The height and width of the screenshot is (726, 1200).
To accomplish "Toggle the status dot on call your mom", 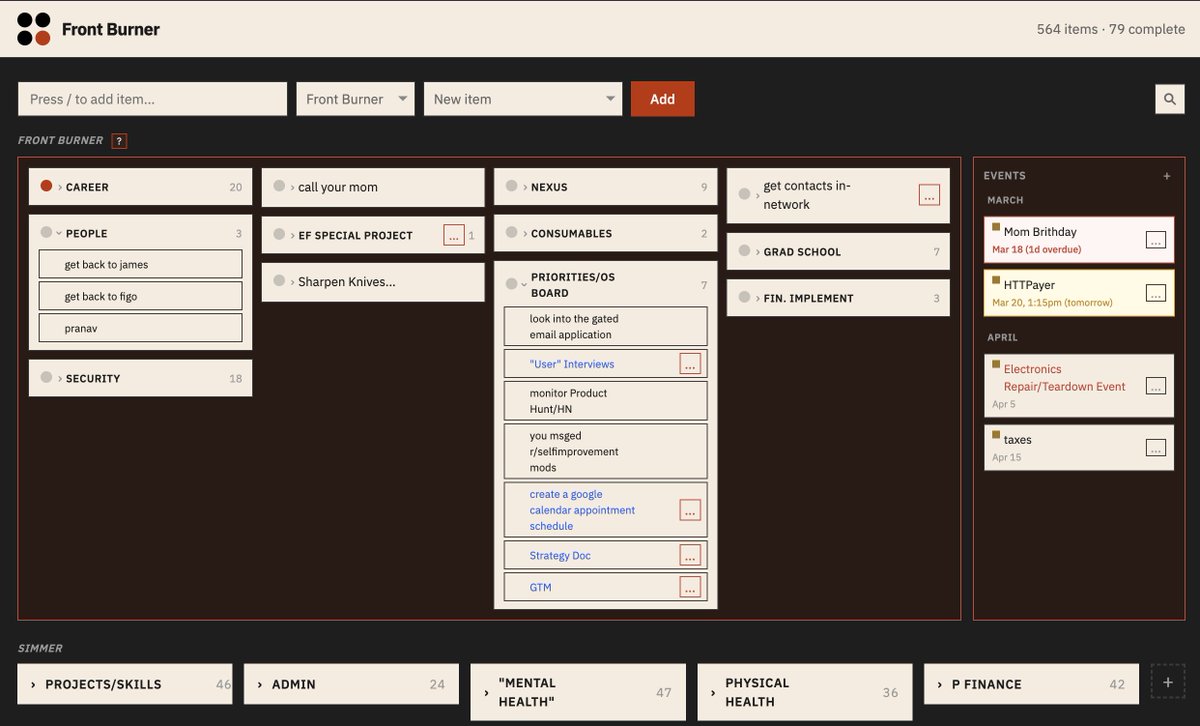I will click(279, 186).
